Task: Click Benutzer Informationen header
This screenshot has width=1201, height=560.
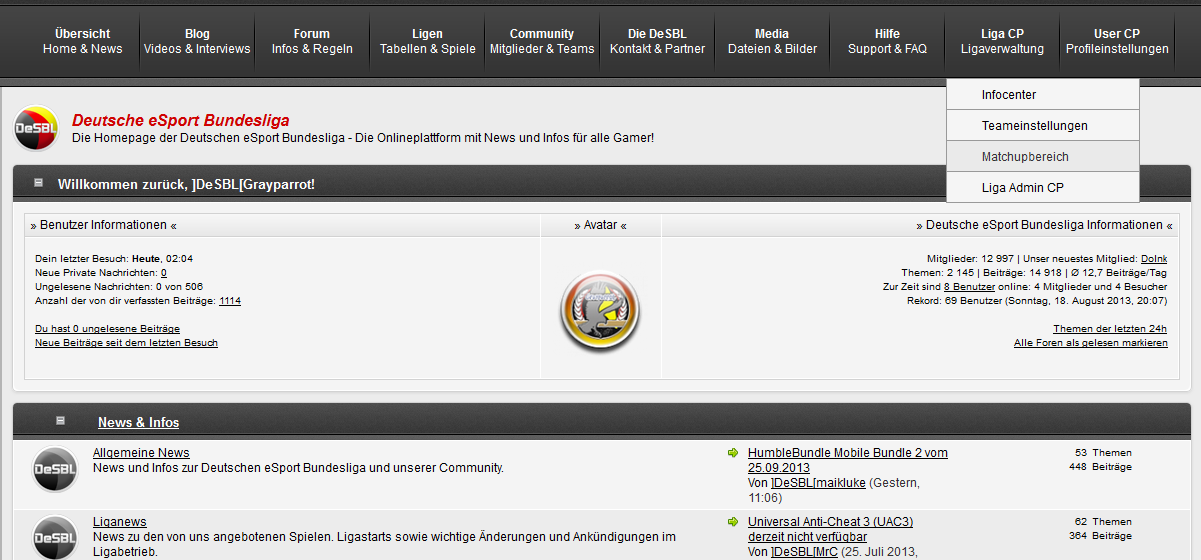Action: (103, 225)
